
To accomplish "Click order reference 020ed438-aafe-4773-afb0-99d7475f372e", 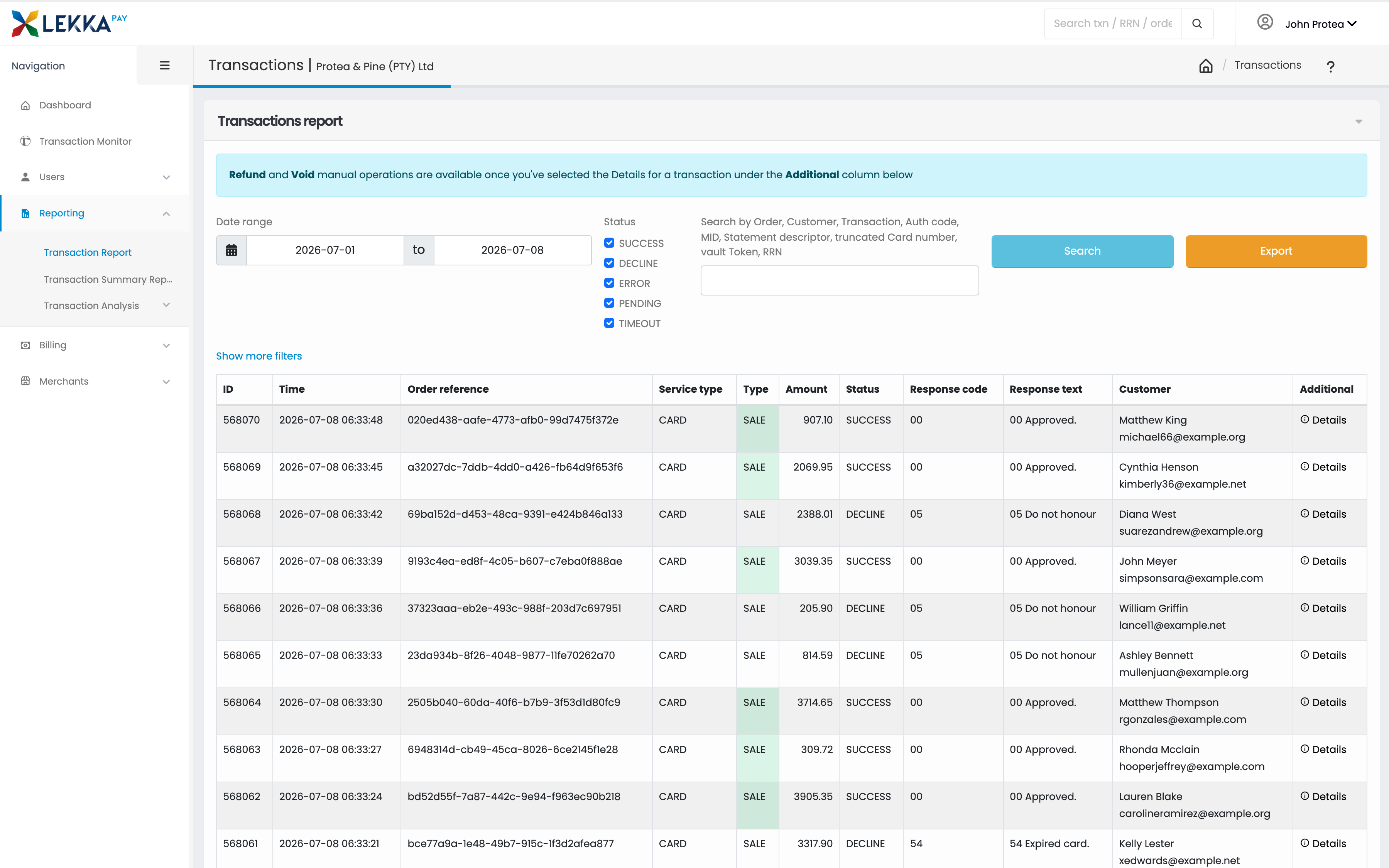I will [512, 420].
